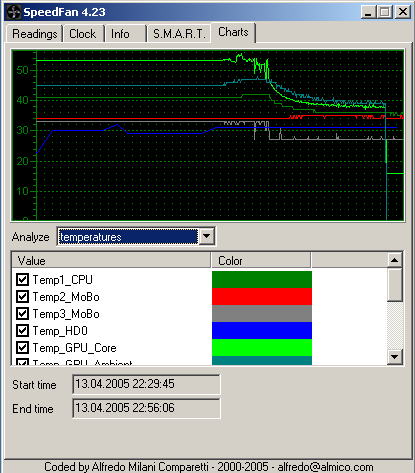Click the gray Temp3_MoBo color swatch
415x473 pixels.
[262, 313]
